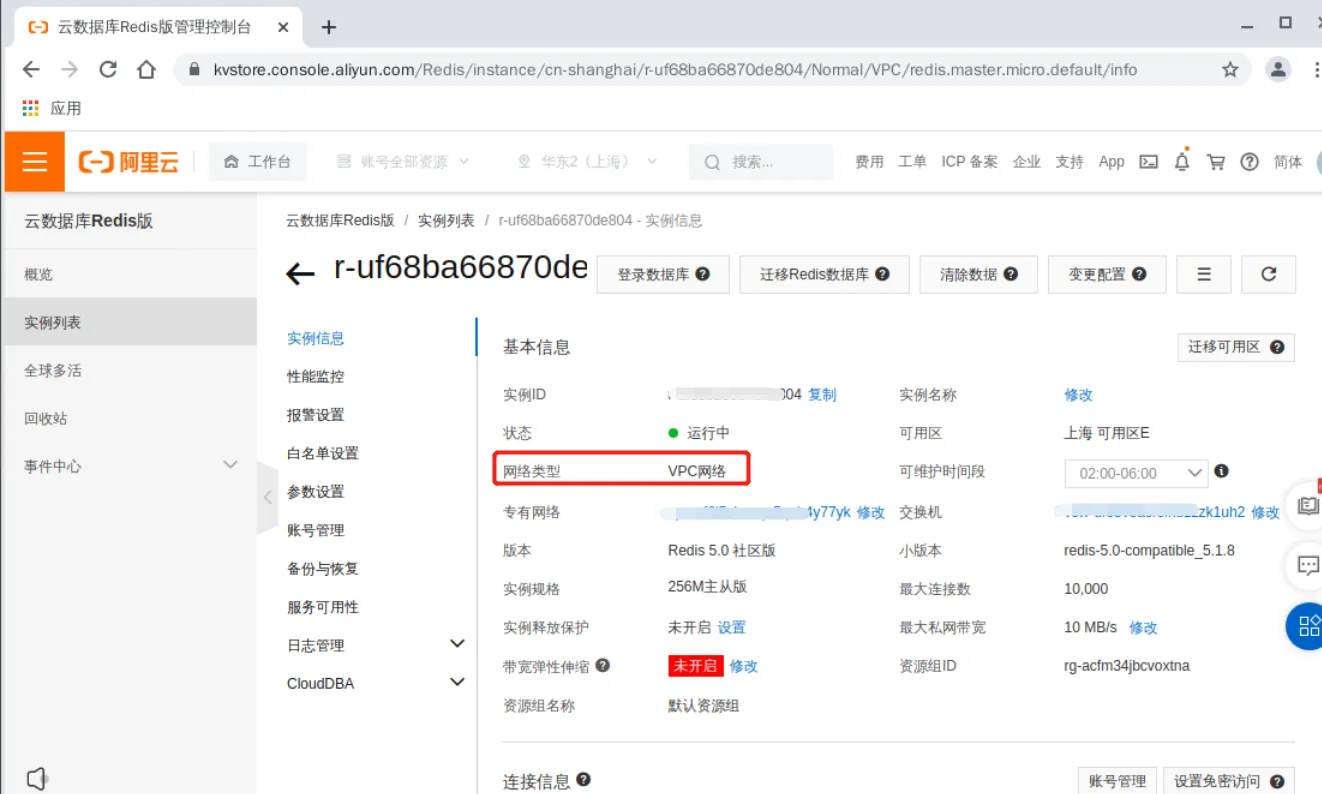Open the shopping cart icon
The image size is (1322, 794).
[1216, 162]
